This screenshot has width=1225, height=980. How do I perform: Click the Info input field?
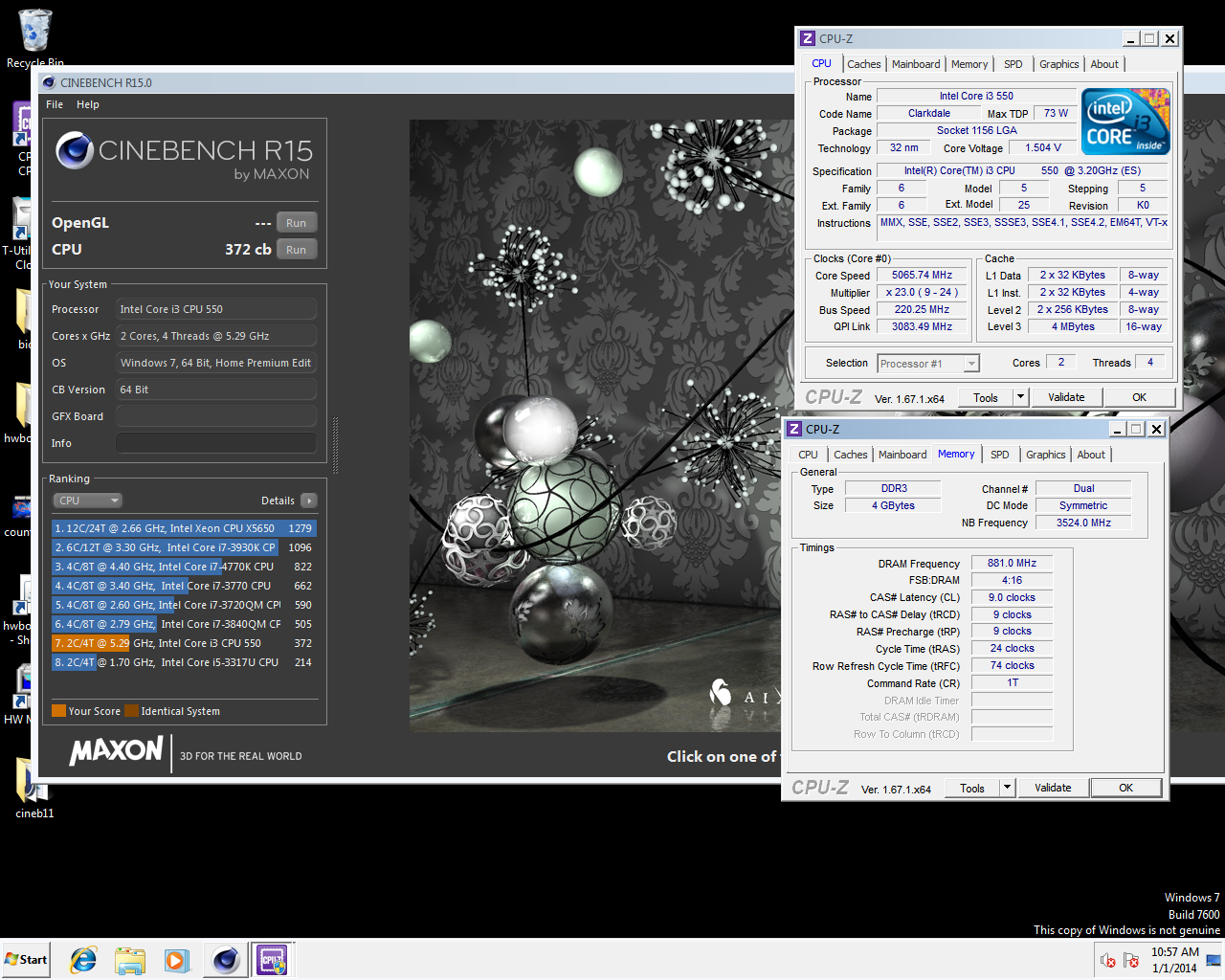216,443
